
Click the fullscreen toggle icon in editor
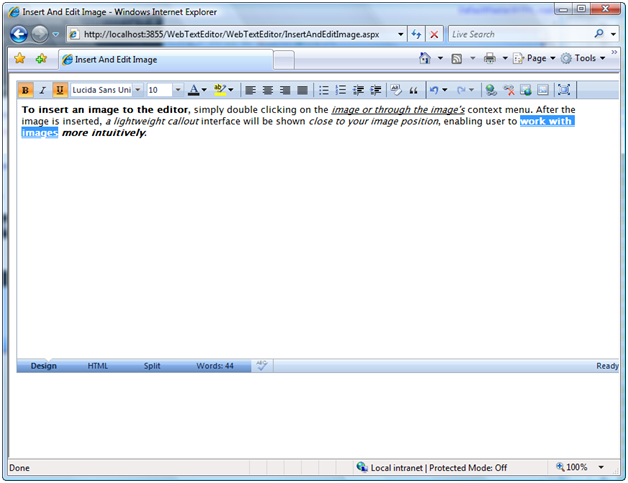tap(564, 90)
